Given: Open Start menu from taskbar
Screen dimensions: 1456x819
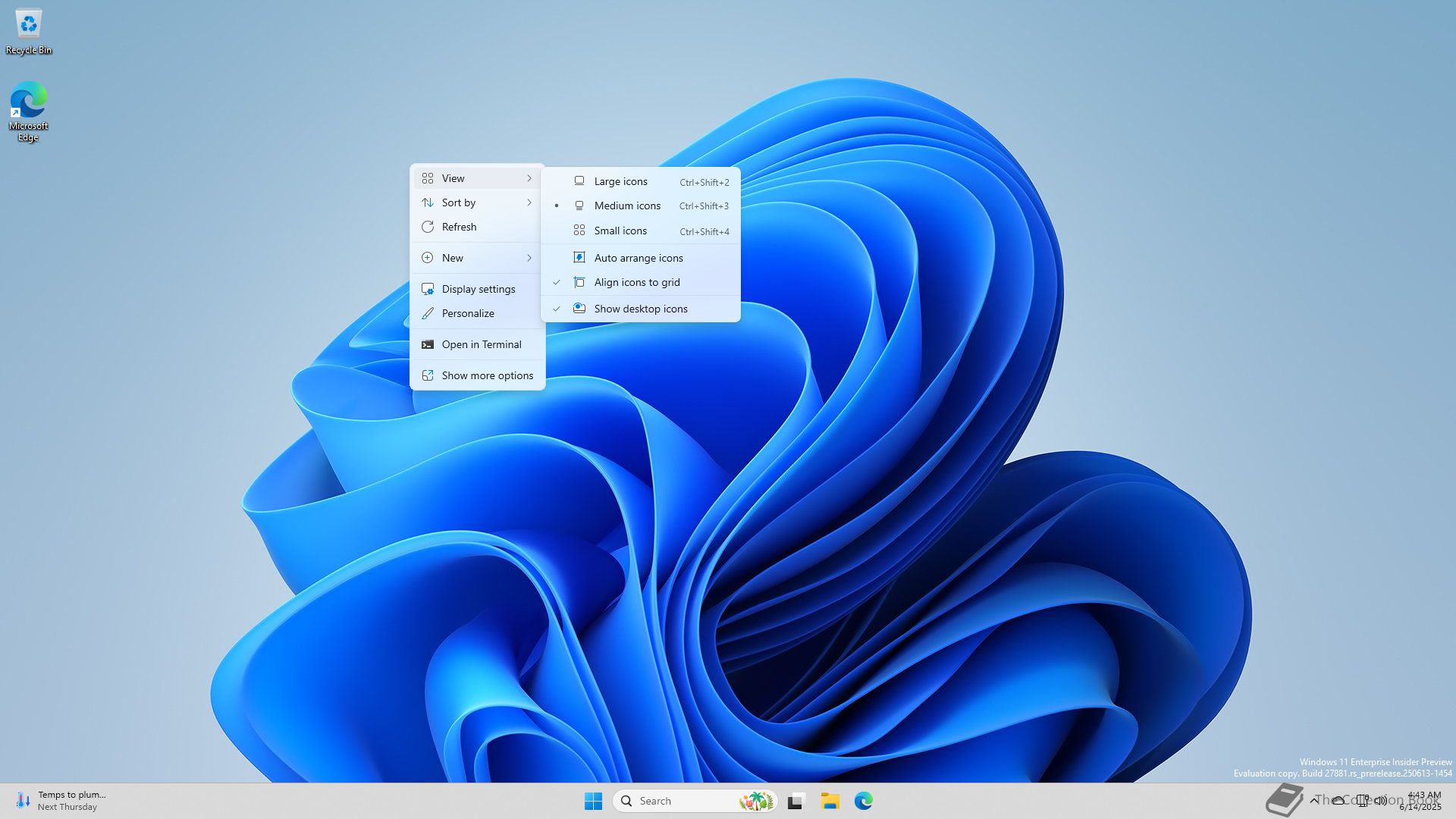Looking at the screenshot, I should [x=593, y=801].
